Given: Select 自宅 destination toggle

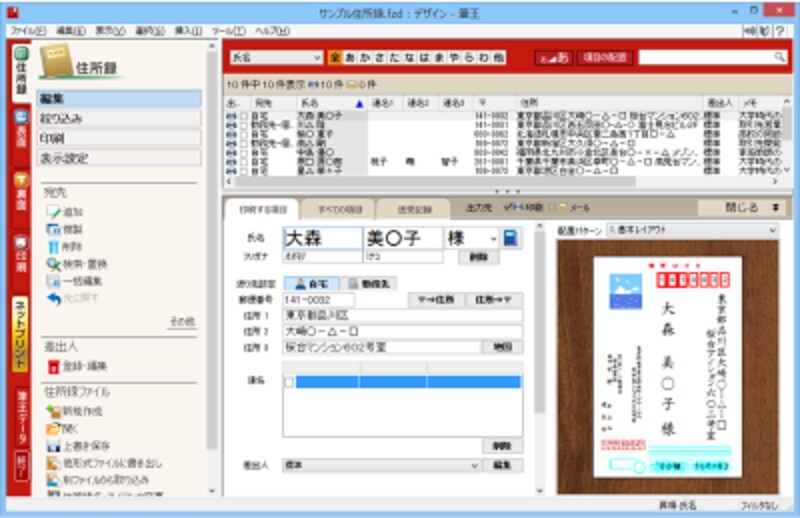Looking at the screenshot, I should click(312, 284).
